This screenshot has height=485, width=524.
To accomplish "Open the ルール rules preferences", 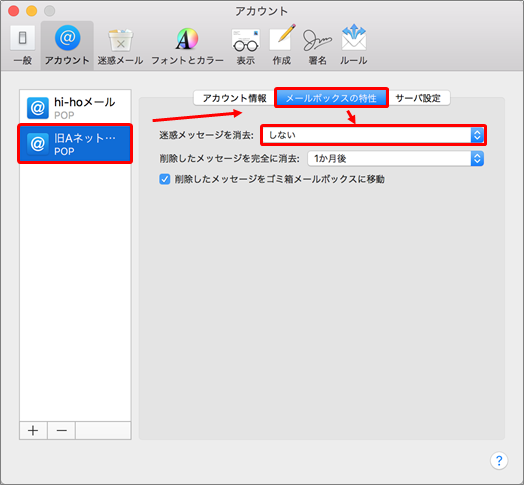I will click(x=354, y=45).
